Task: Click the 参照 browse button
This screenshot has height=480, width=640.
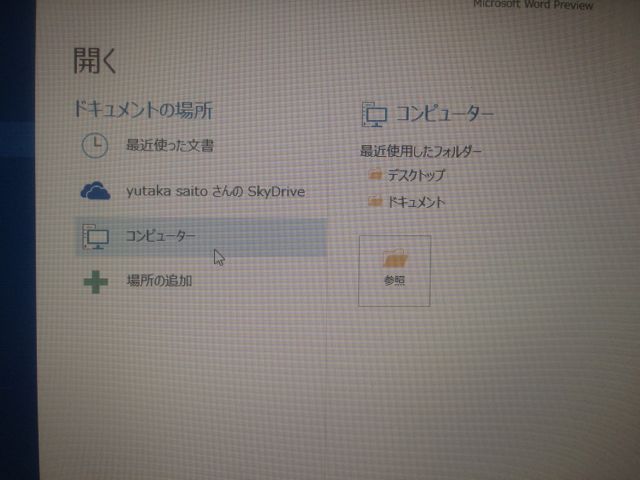Action: point(394,271)
